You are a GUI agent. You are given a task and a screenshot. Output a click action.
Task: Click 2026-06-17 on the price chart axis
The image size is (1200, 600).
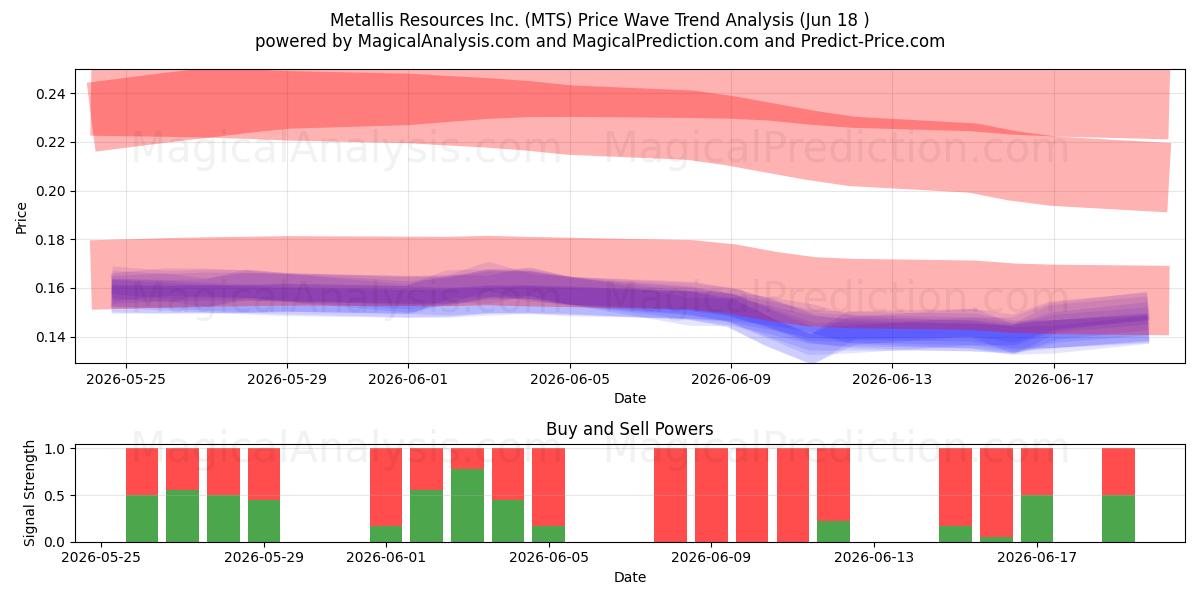[1054, 379]
